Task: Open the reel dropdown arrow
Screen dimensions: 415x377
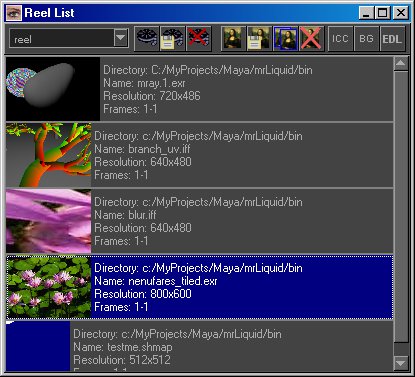Action: click(x=121, y=38)
